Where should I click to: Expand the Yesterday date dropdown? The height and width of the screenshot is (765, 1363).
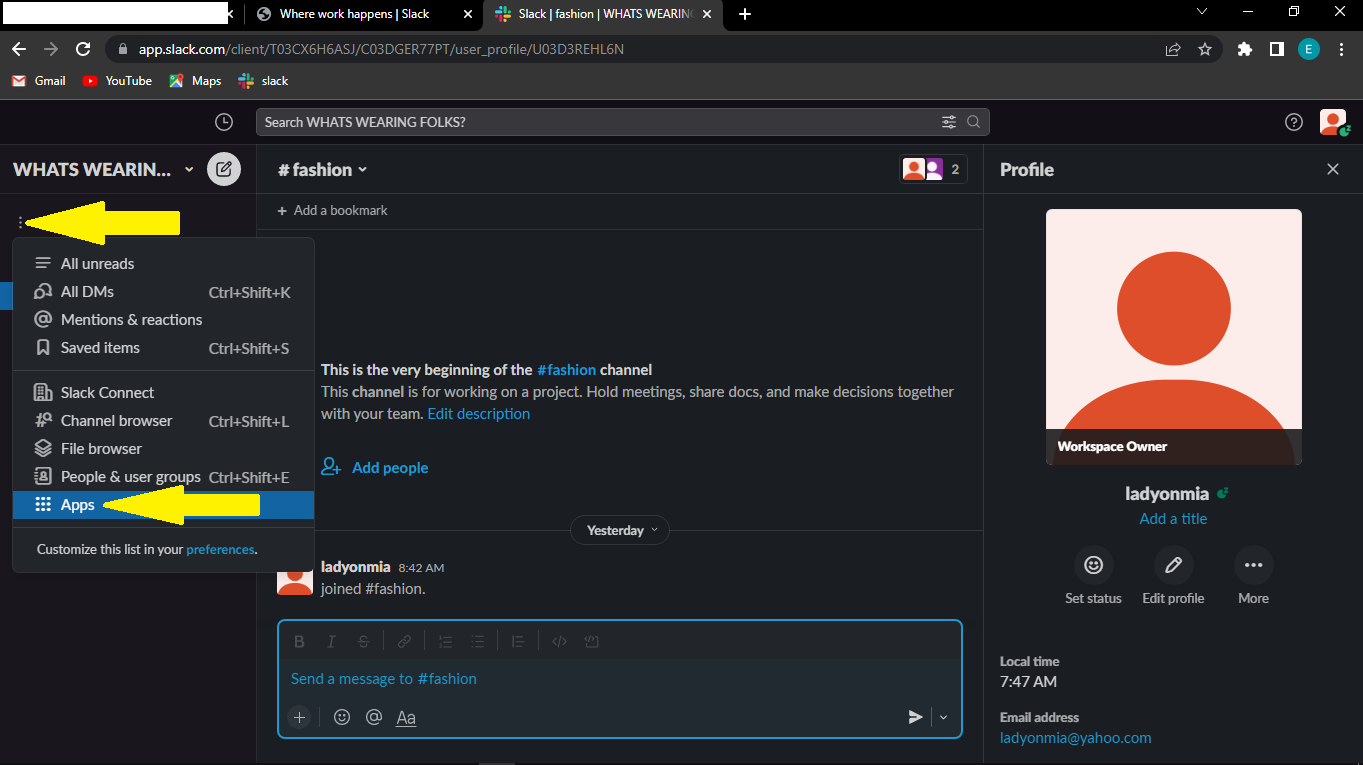[620, 530]
